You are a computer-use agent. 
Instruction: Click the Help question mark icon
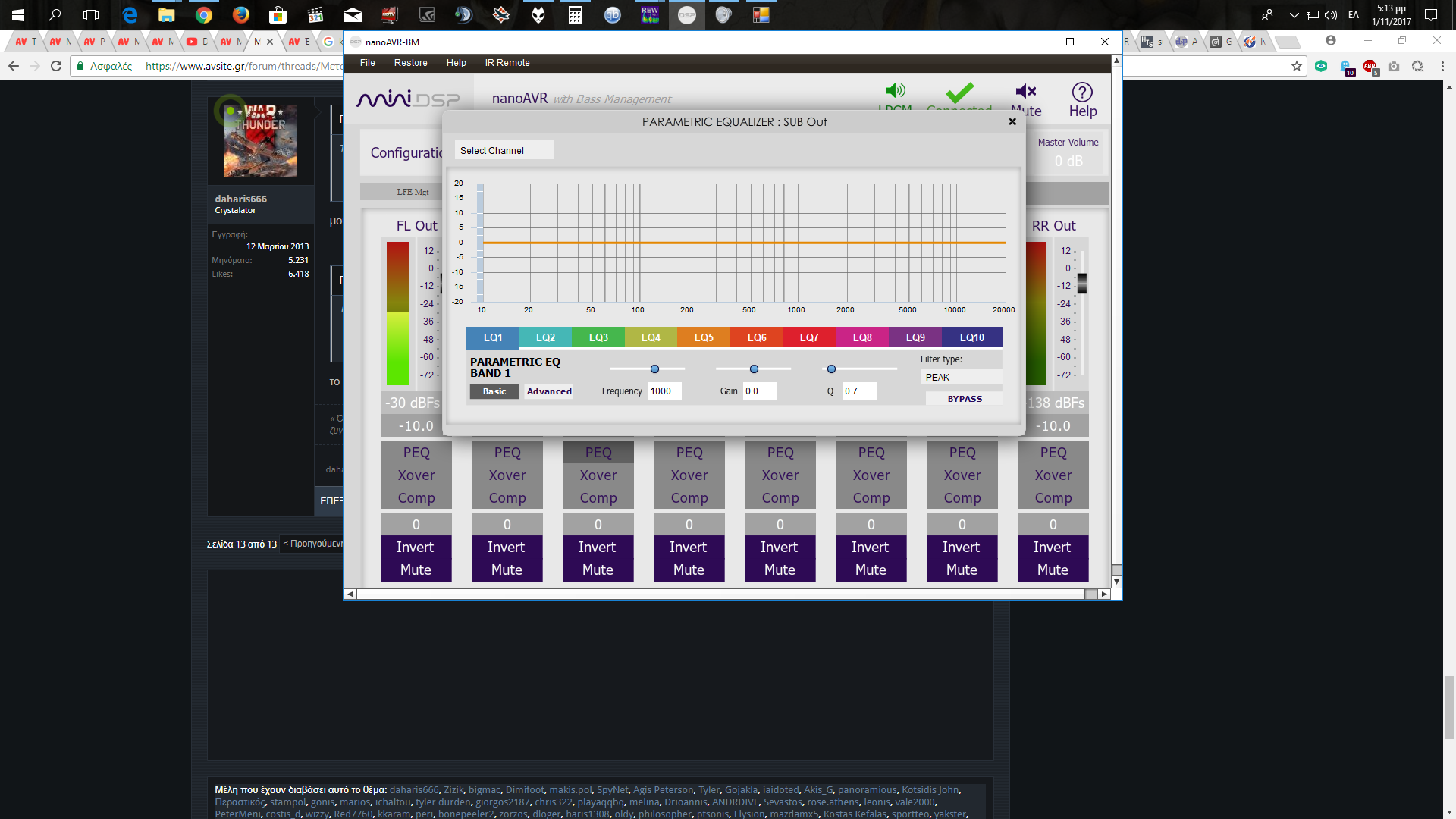(x=1082, y=93)
